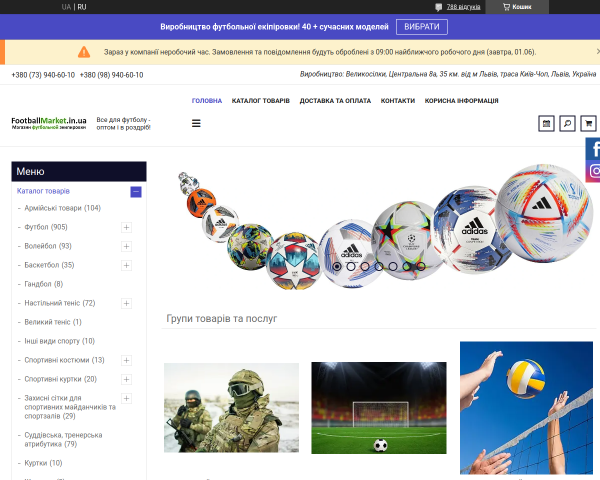Open Інші види спорту (10) category
The image size is (600, 480).
(60, 341)
